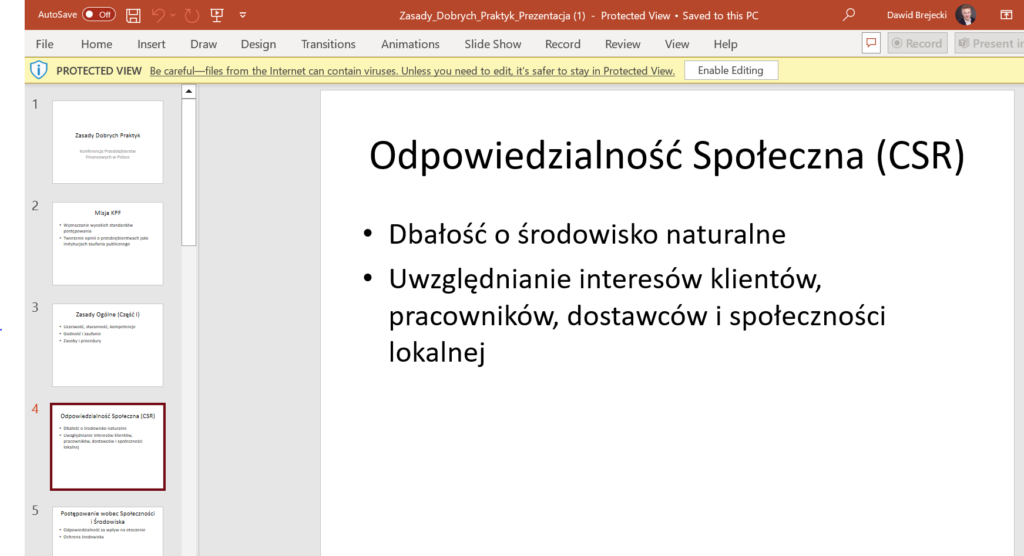The image size is (1024, 556).
Task: Click the Undo arrow icon
Action: [x=158, y=15]
